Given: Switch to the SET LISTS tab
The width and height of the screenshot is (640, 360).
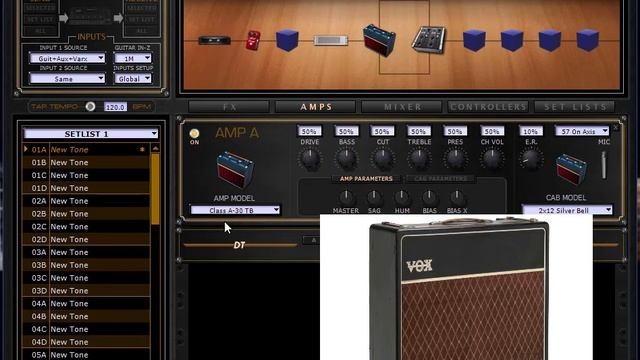Looking at the screenshot, I should [575, 107].
